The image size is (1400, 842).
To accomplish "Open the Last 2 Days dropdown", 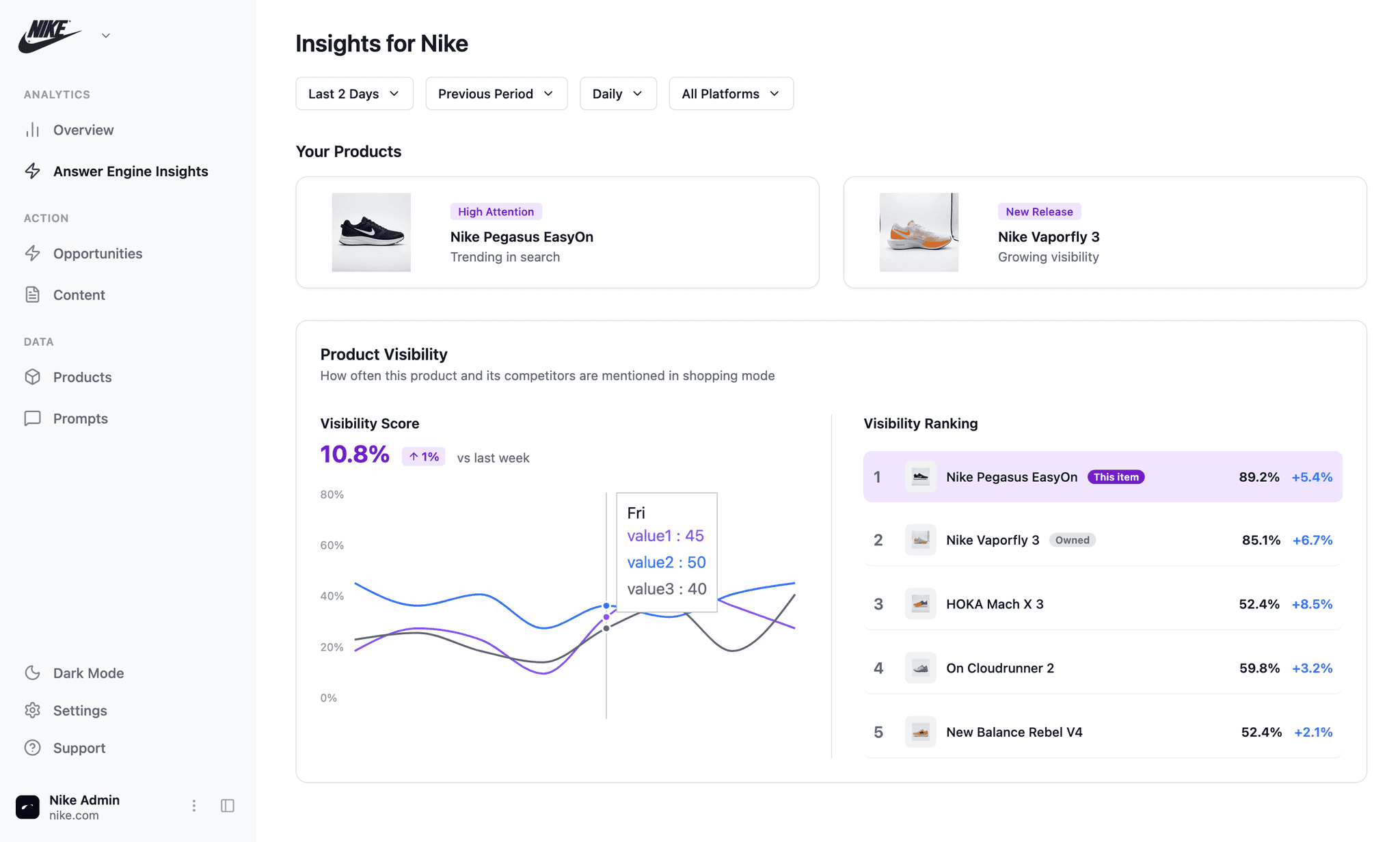I will point(354,94).
